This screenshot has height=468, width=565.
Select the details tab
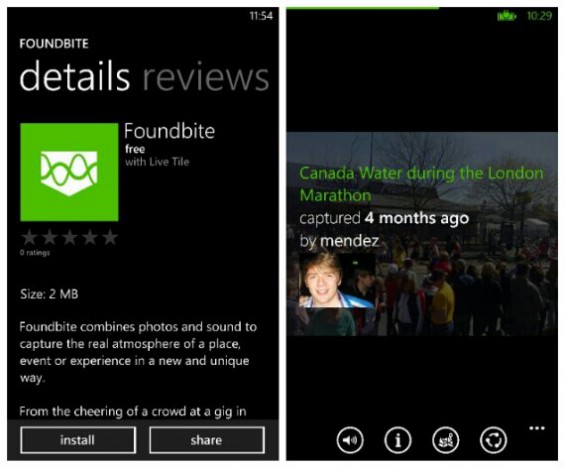pyautogui.click(x=75, y=75)
